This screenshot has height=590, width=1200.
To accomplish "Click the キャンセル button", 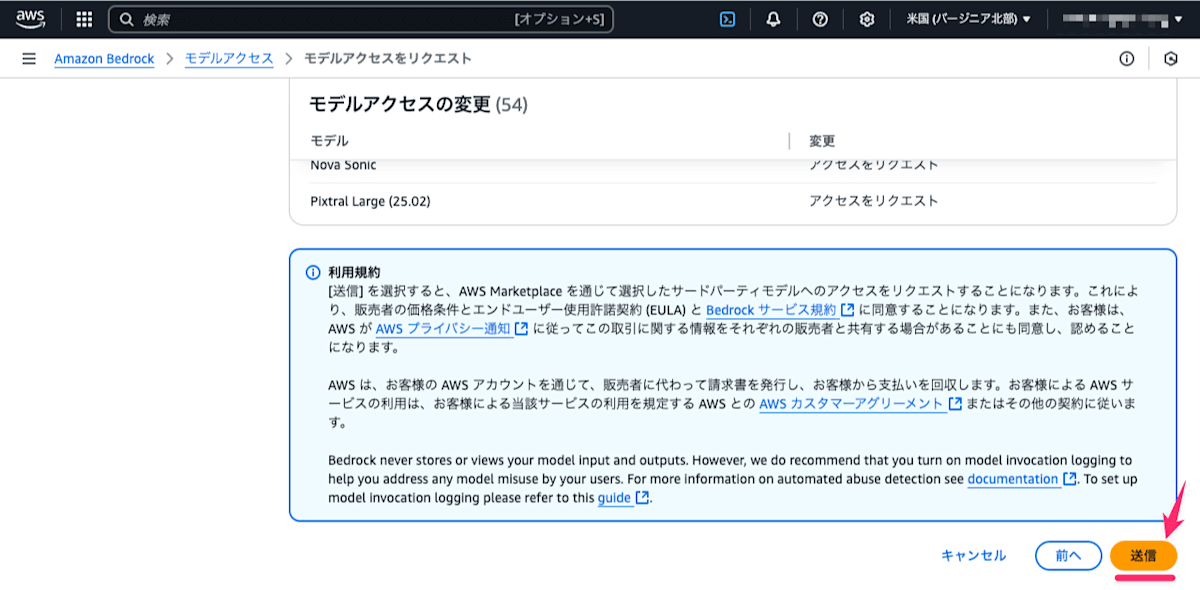I will [x=974, y=555].
